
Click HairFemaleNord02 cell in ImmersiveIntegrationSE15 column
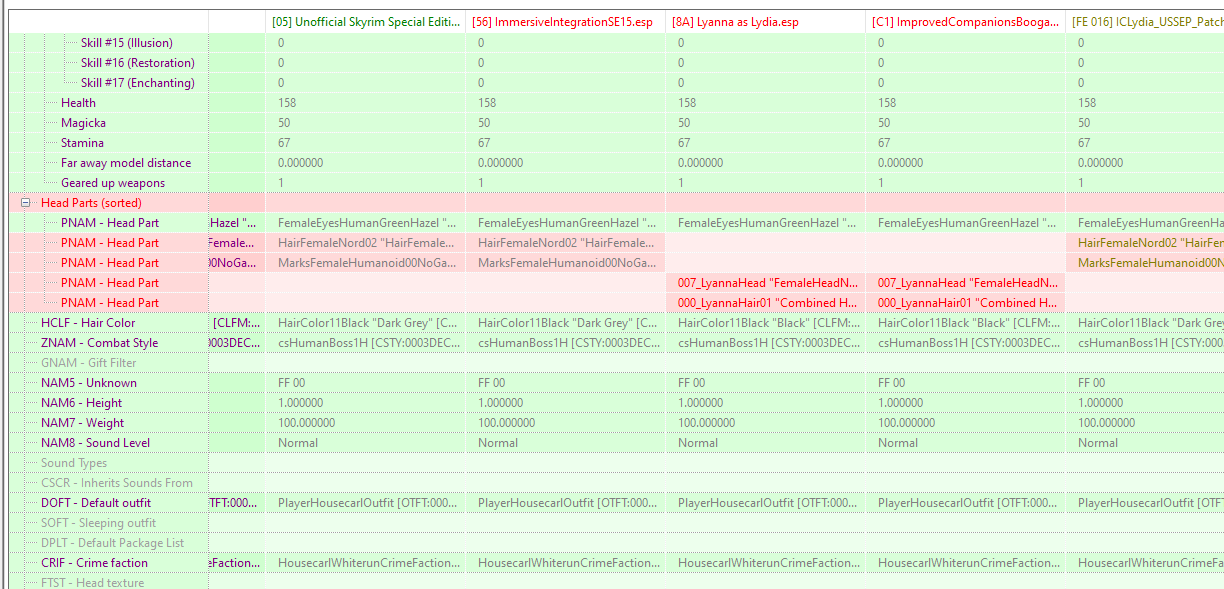(x=566, y=243)
